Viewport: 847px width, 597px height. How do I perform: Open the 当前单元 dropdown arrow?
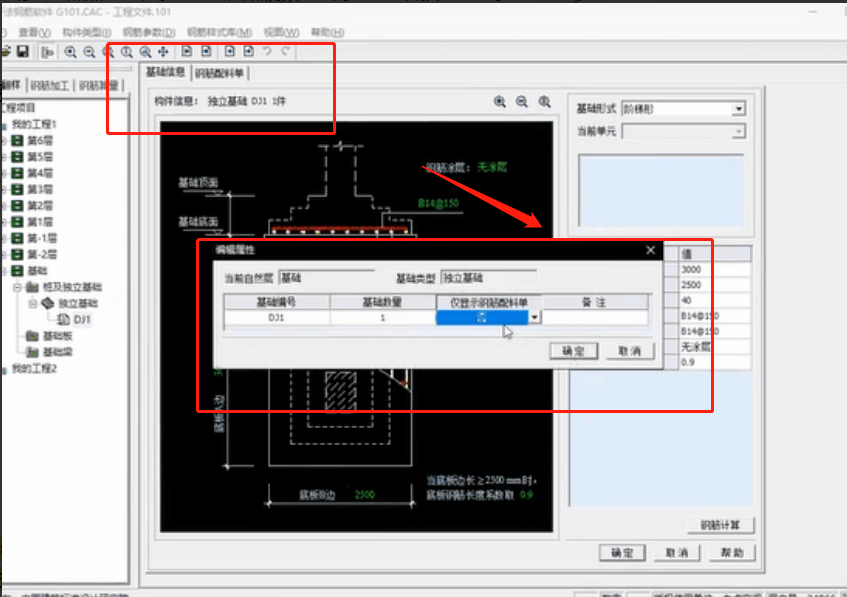[738, 131]
